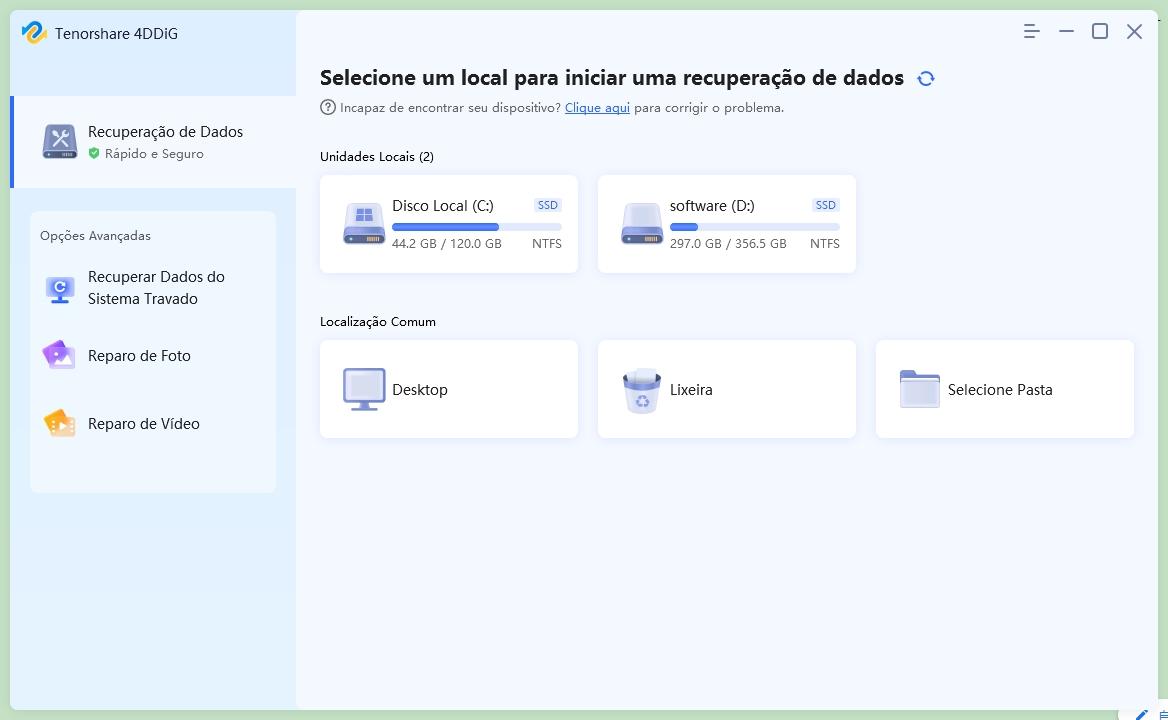Image resolution: width=1168 pixels, height=720 pixels.
Task: Open Reparo de Foto option
Action: click(x=139, y=356)
